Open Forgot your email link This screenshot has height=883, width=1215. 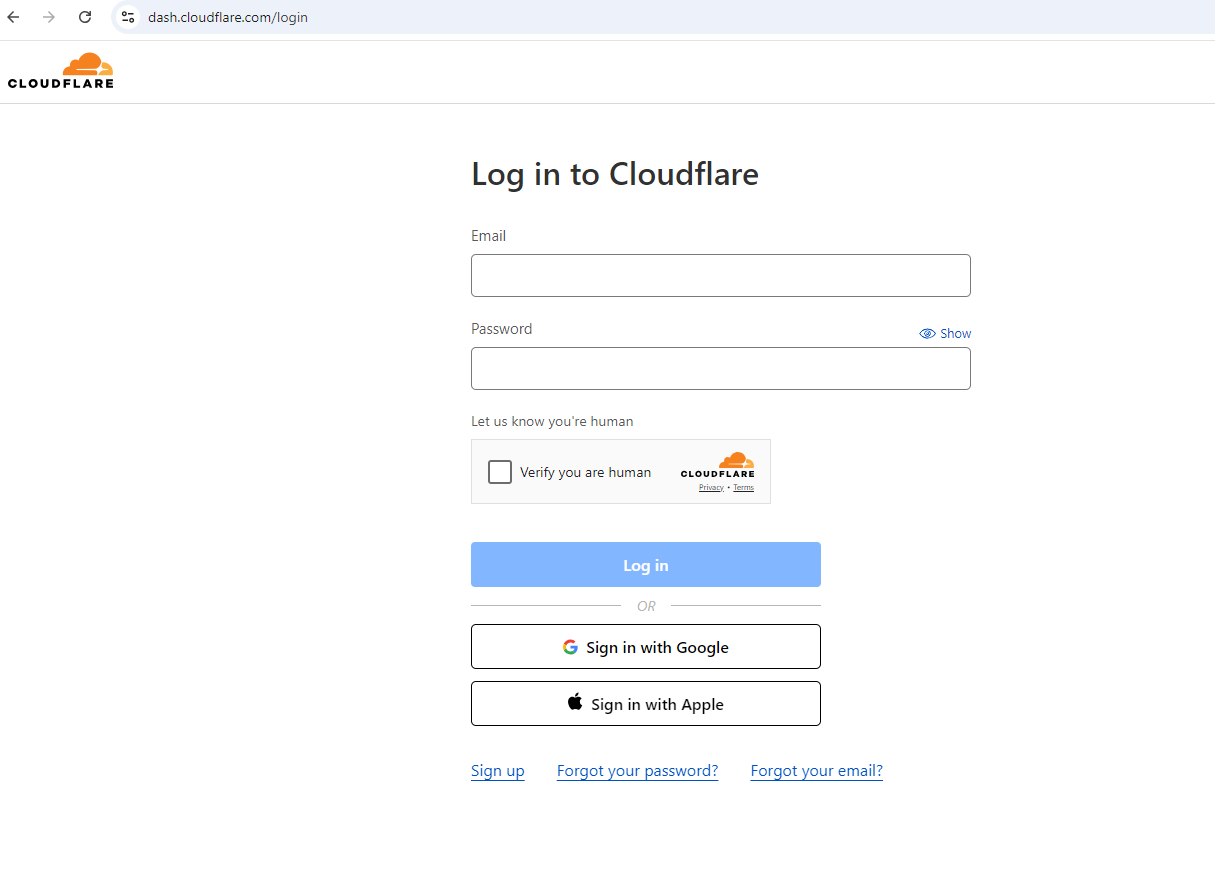click(x=816, y=771)
